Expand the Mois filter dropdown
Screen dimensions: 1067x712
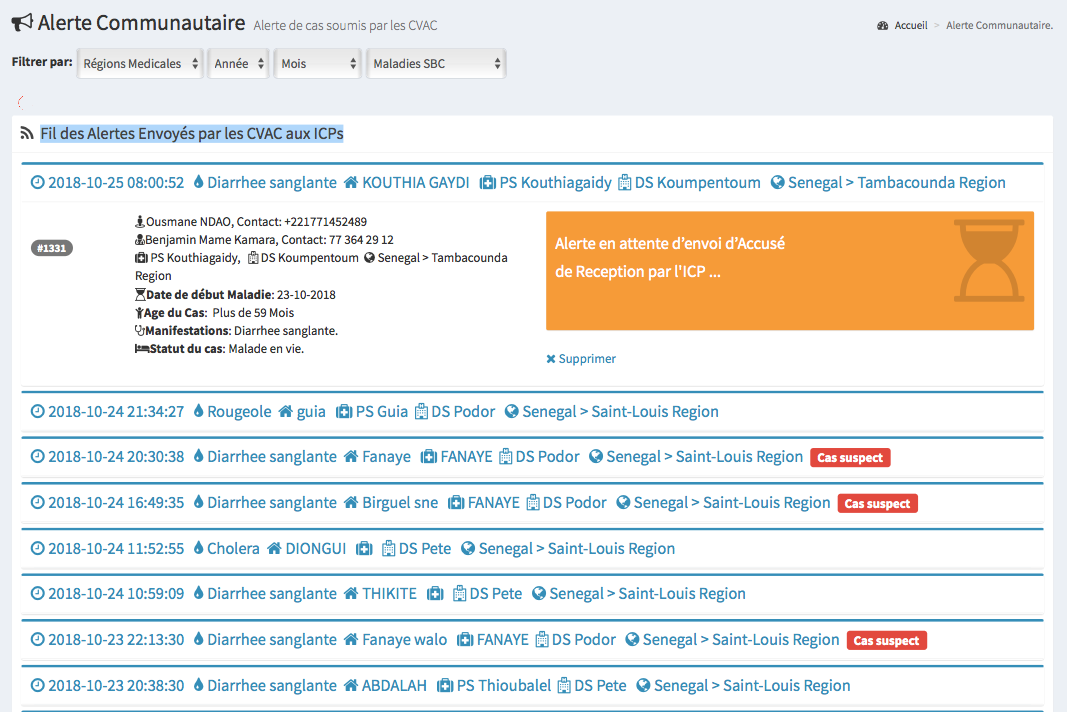click(x=317, y=64)
